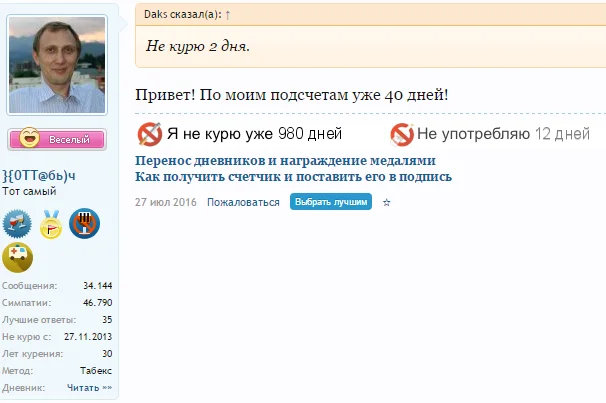Click the wine glasses medal badge
This screenshot has width=606, height=403.
17,223
